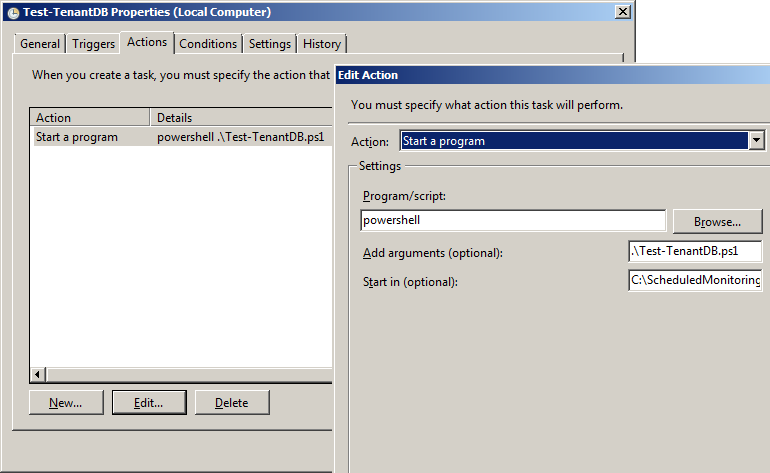Switch to the General tab
Image resolution: width=770 pixels, height=473 pixels.
tap(40, 44)
